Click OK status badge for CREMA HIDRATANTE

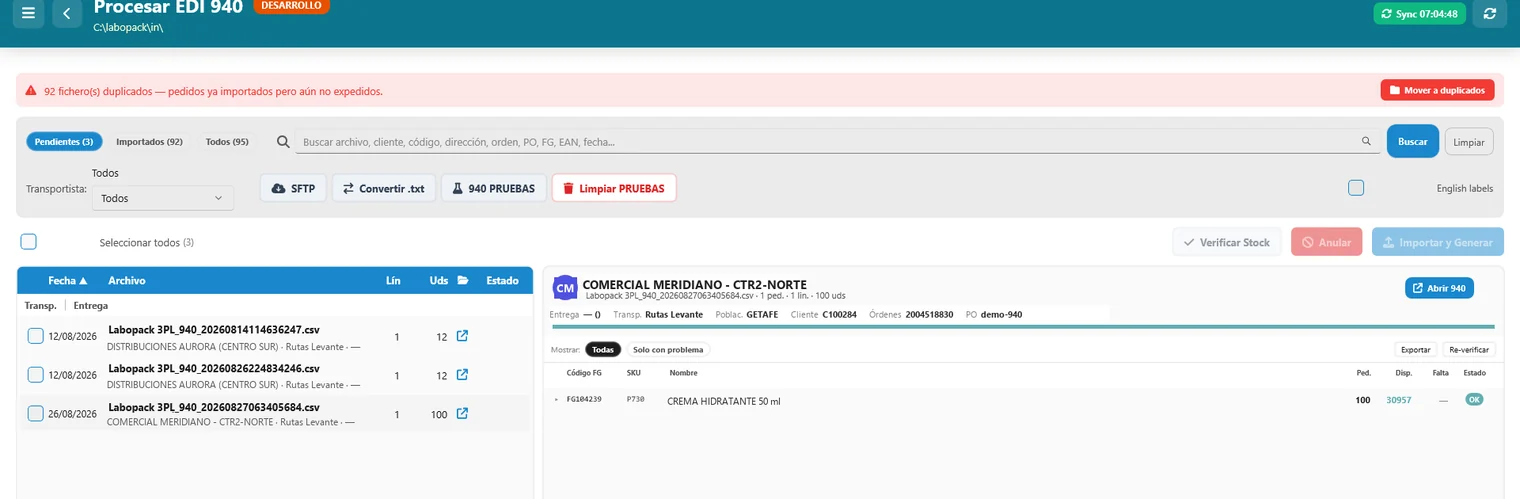click(1474, 400)
